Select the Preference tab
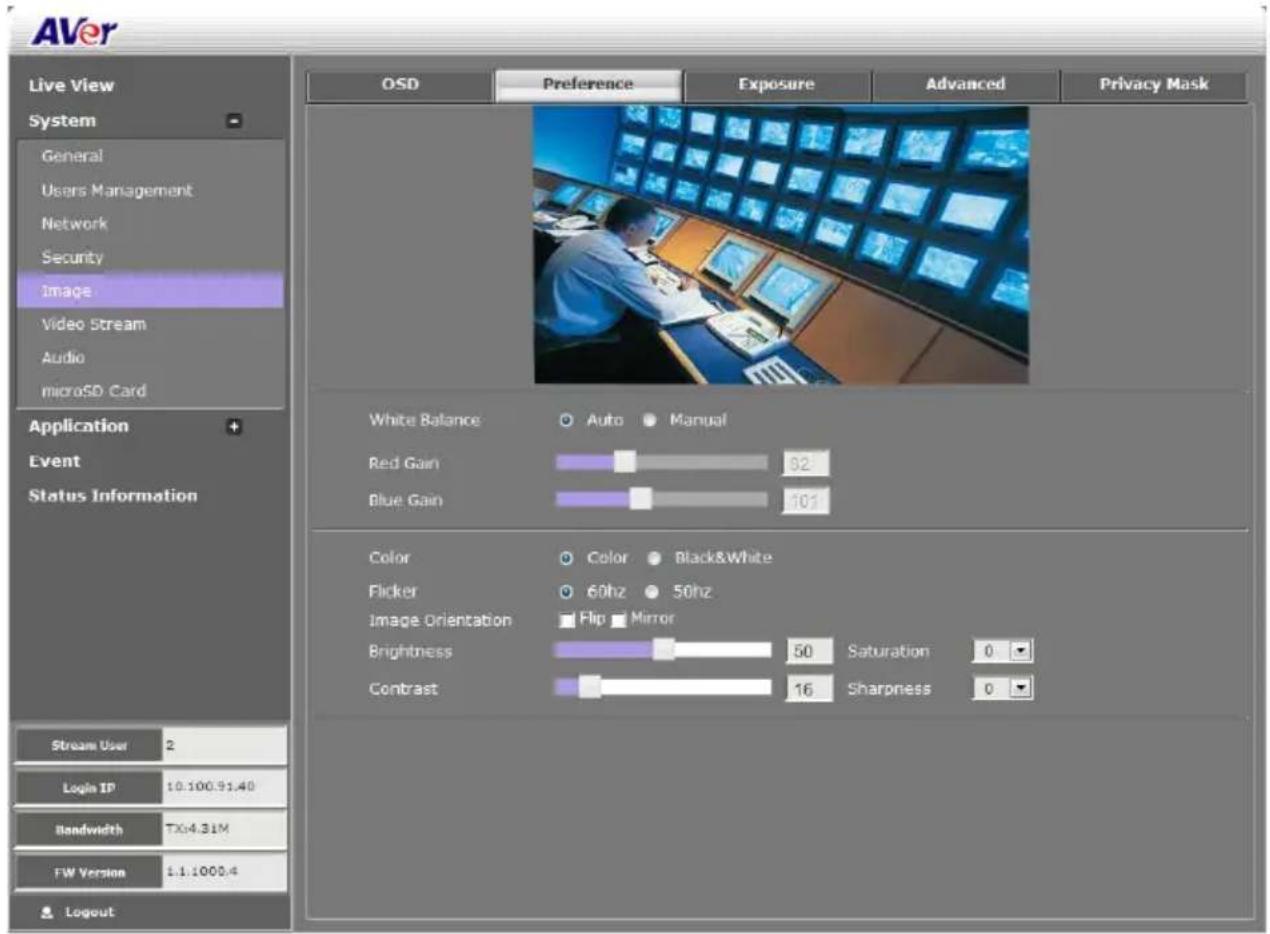Viewport: 1270px width, 934px height. (x=588, y=86)
